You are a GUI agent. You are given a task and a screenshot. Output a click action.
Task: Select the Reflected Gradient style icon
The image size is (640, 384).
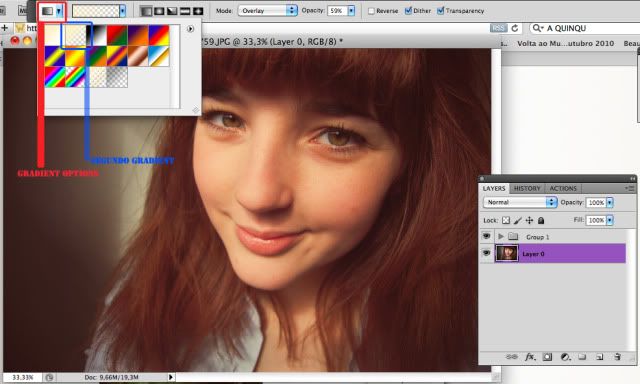[185, 11]
